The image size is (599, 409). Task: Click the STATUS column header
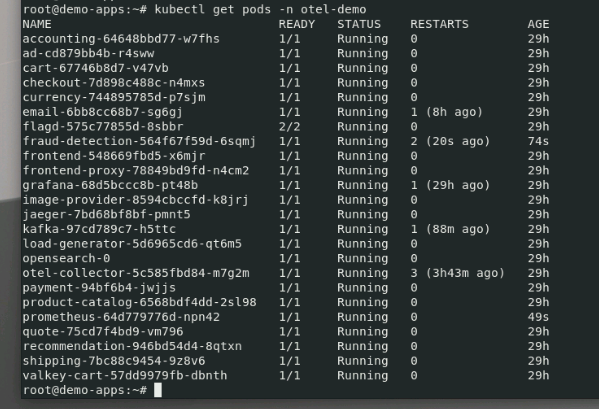[359, 24]
